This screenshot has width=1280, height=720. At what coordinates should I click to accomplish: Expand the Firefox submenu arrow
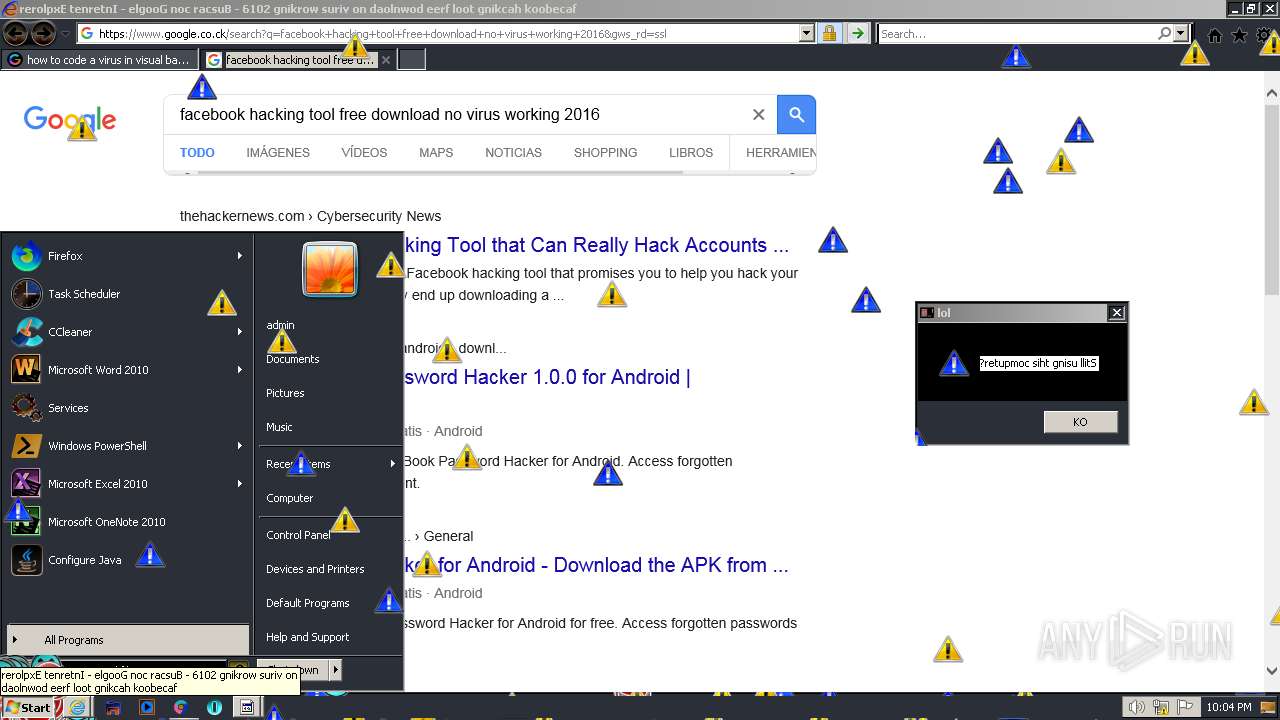pyautogui.click(x=240, y=256)
